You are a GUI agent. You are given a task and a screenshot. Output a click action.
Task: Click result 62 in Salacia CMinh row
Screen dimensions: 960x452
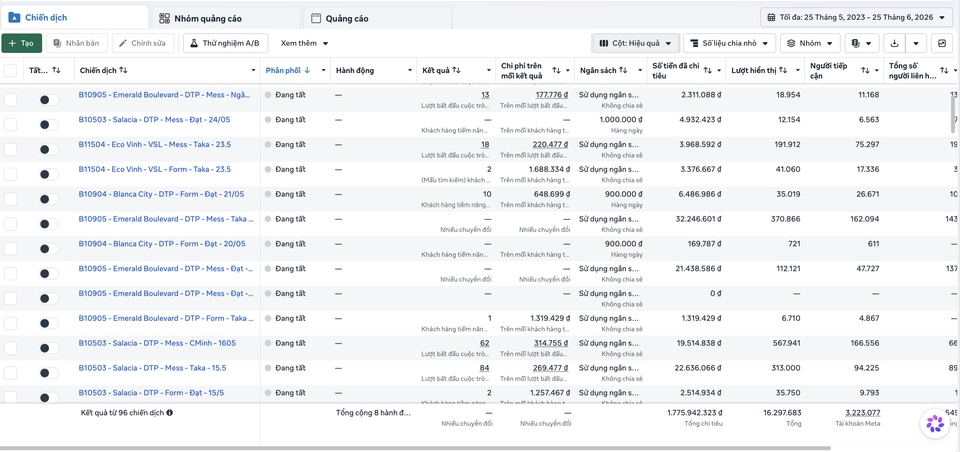click(x=484, y=343)
